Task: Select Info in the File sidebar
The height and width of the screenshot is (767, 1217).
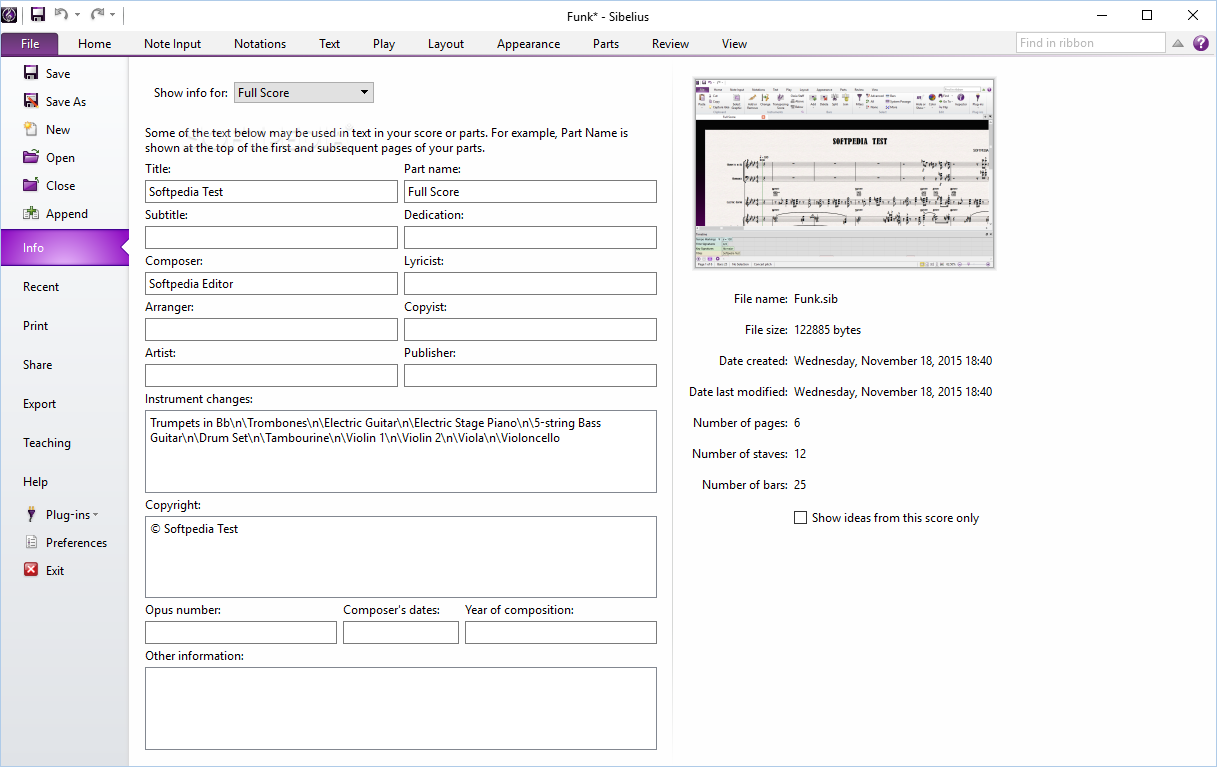Action: [65, 248]
